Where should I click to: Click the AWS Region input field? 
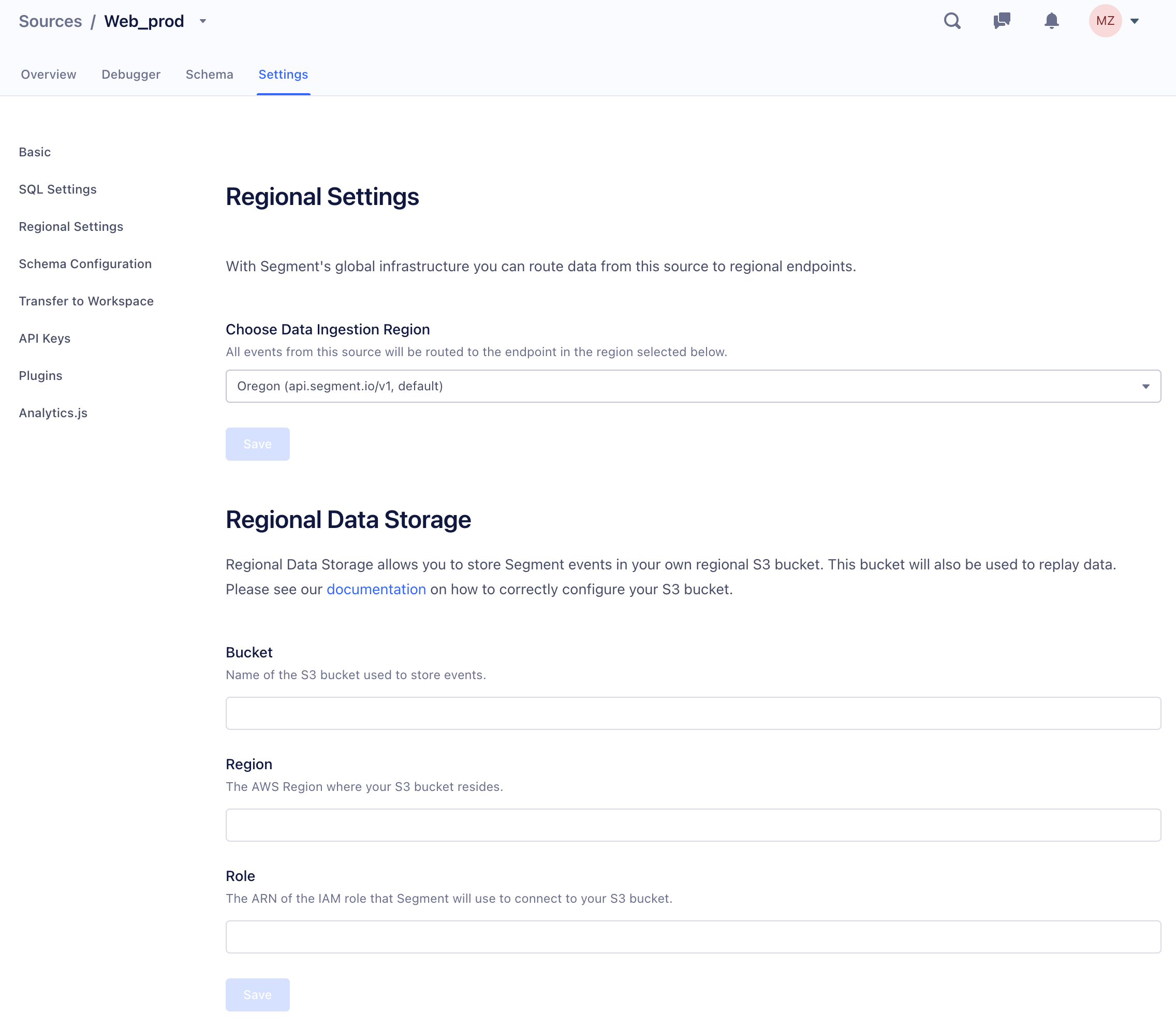693,825
